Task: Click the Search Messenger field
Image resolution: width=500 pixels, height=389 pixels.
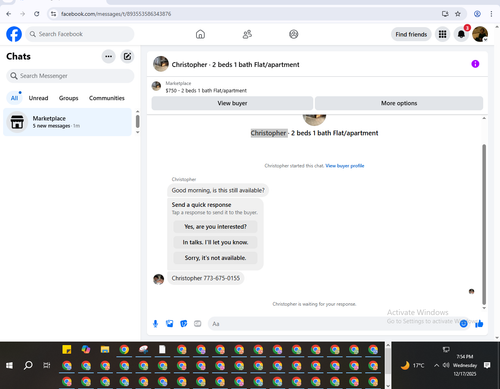Action: 70,76
